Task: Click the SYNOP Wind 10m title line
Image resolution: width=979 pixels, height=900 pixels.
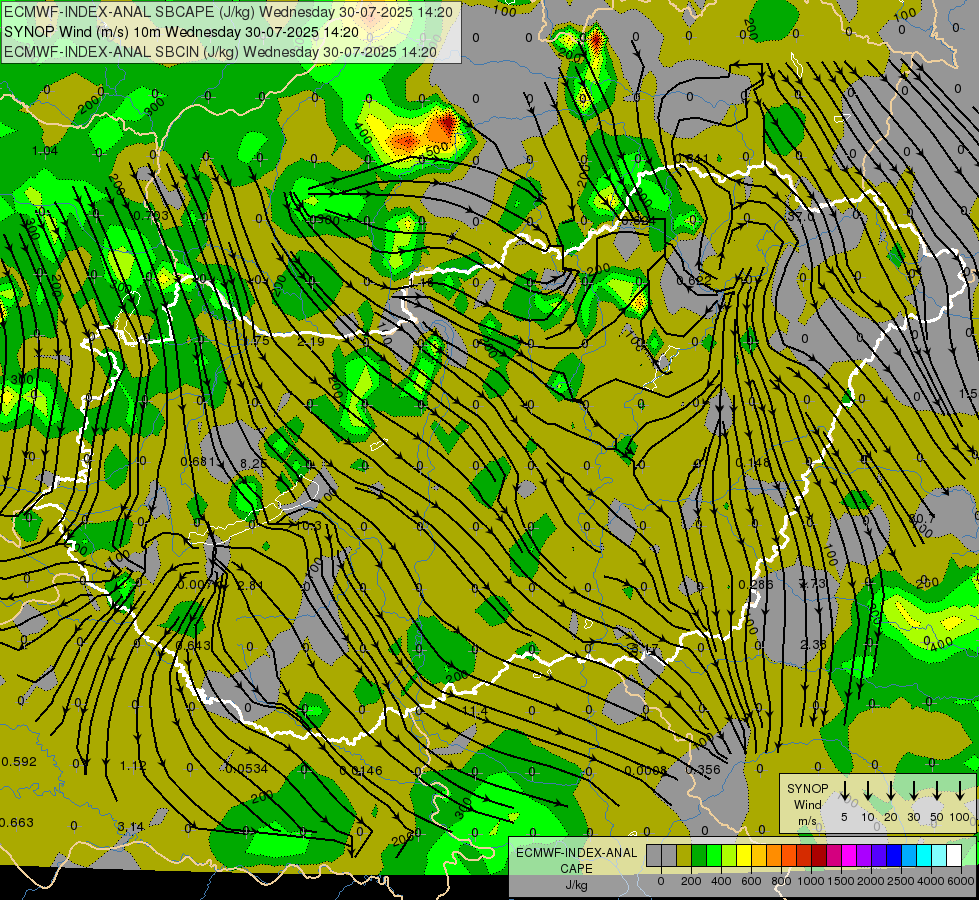Action: (x=181, y=32)
